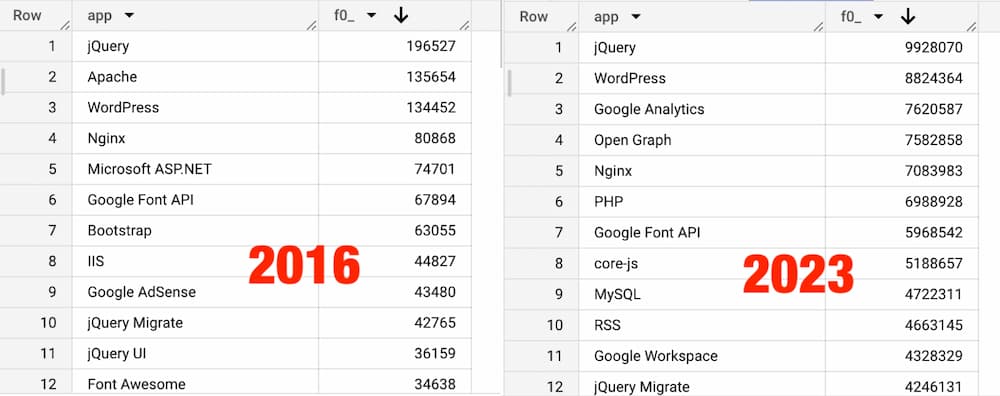1000x396 pixels.
Task: Click value 4246131
Action: point(934,386)
